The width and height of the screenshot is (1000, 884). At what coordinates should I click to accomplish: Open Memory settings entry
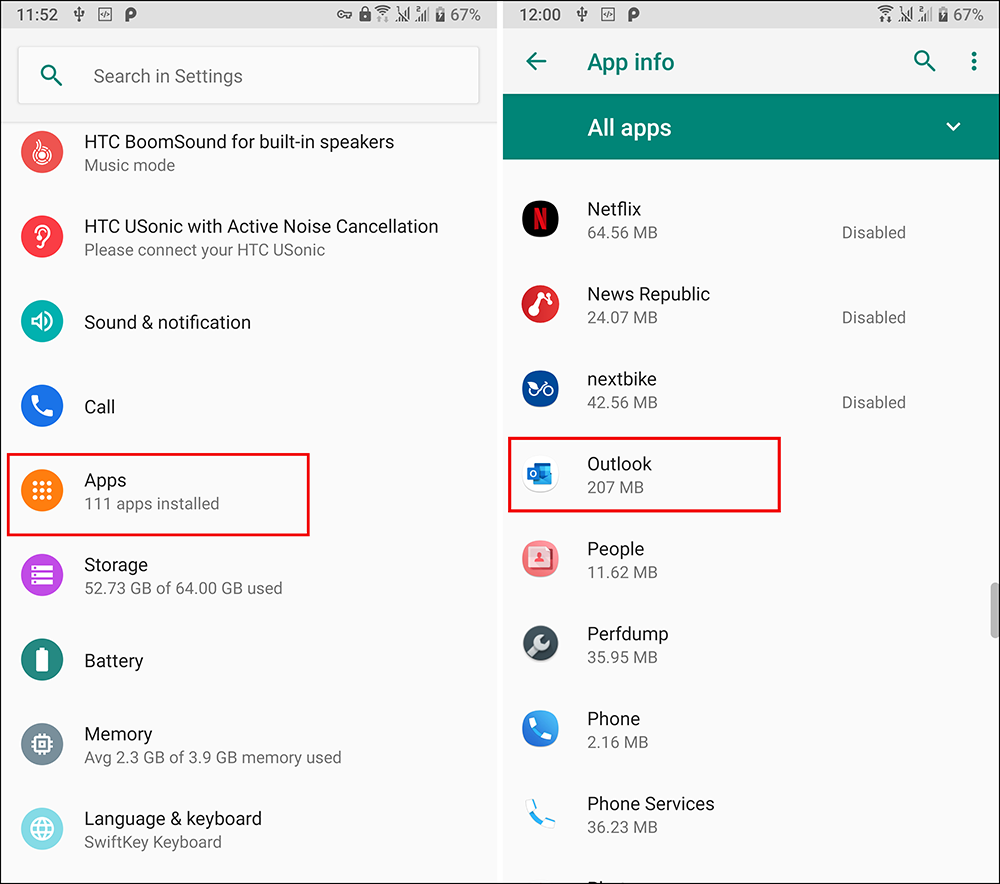point(249,744)
